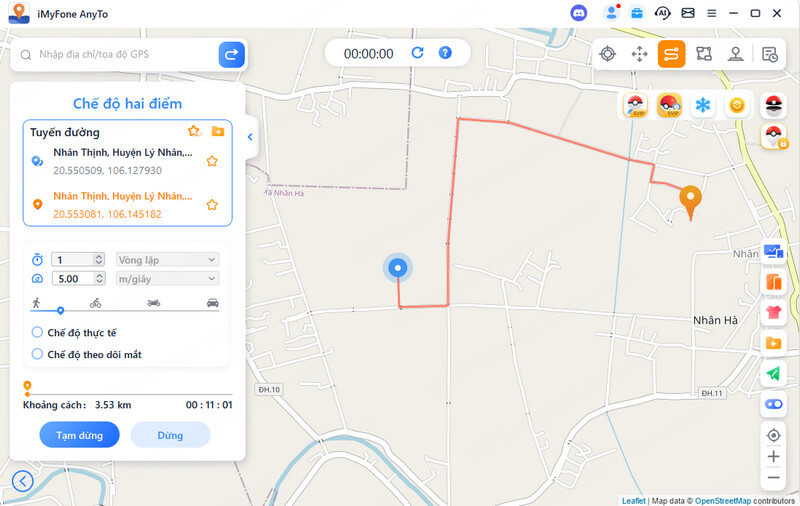Select the Teleport mode crosshair icon
The height and width of the screenshot is (506, 800).
(x=607, y=54)
